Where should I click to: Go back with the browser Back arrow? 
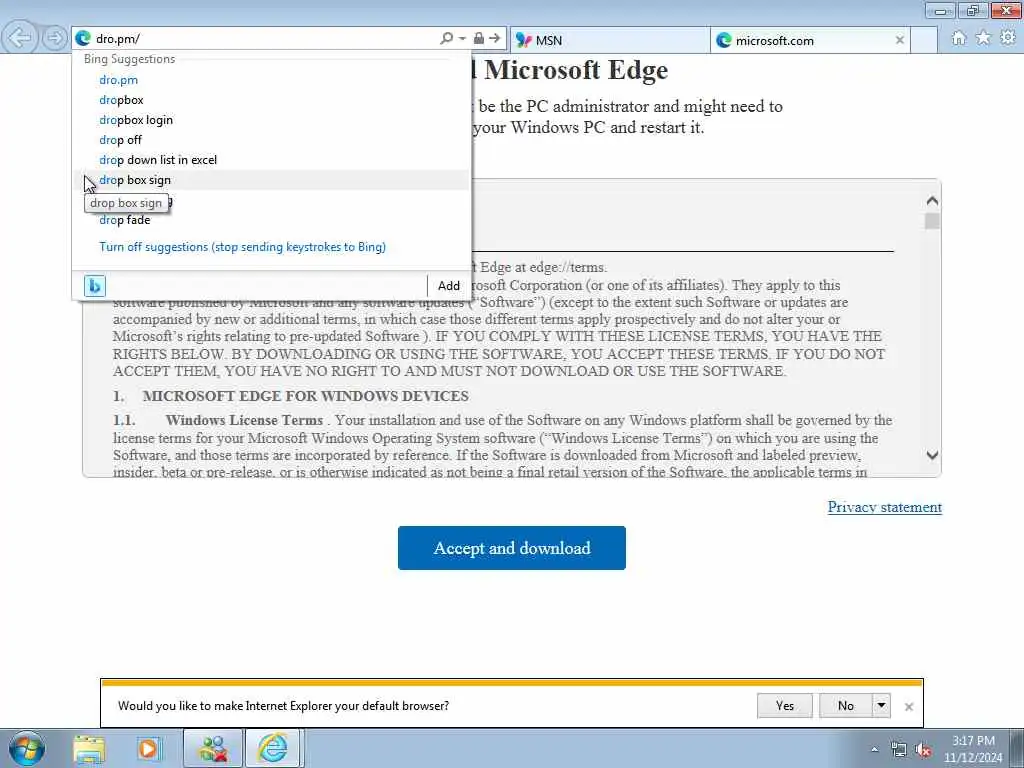pyautogui.click(x=20, y=38)
